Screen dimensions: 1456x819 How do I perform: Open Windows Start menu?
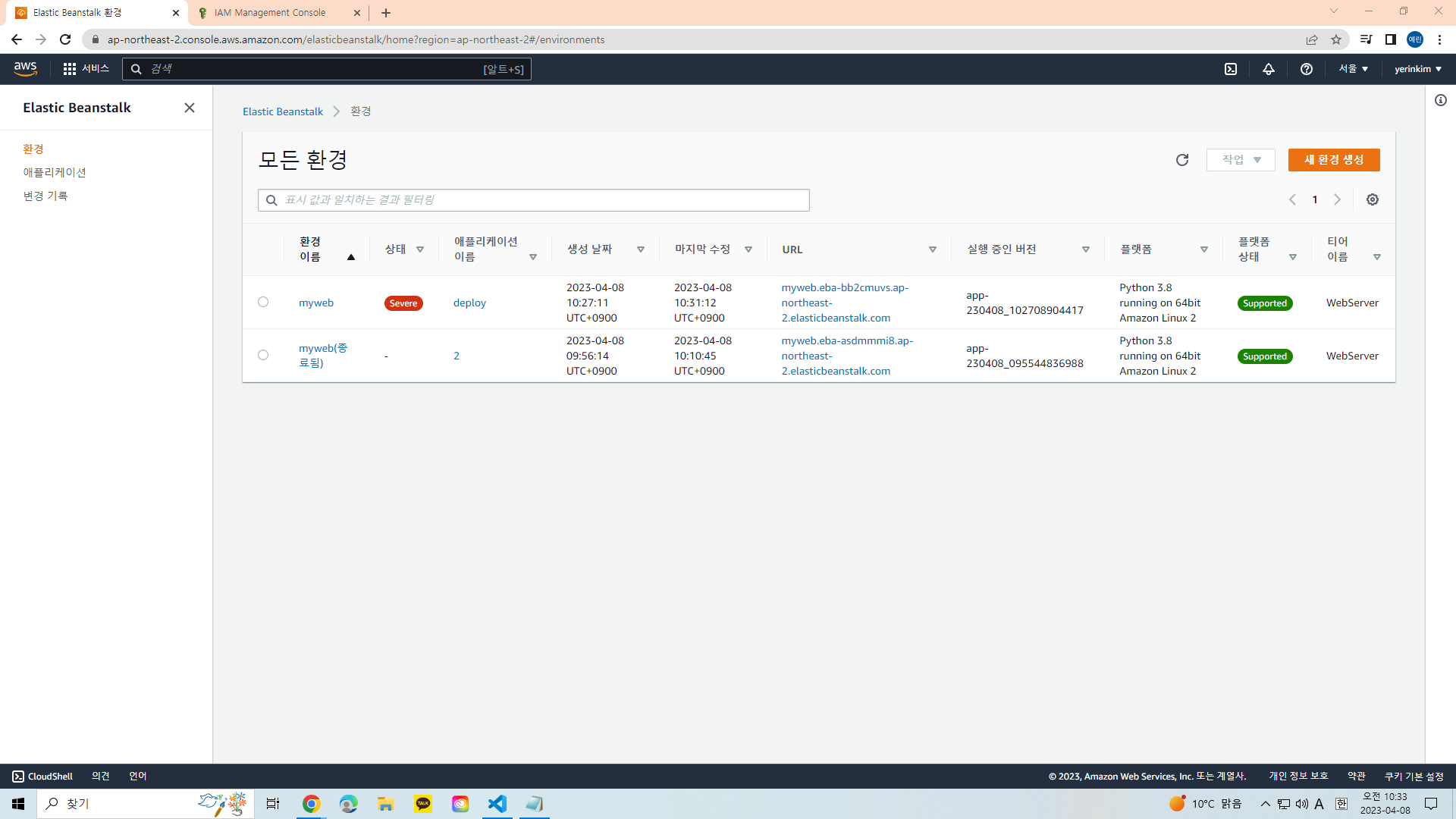click(x=18, y=804)
